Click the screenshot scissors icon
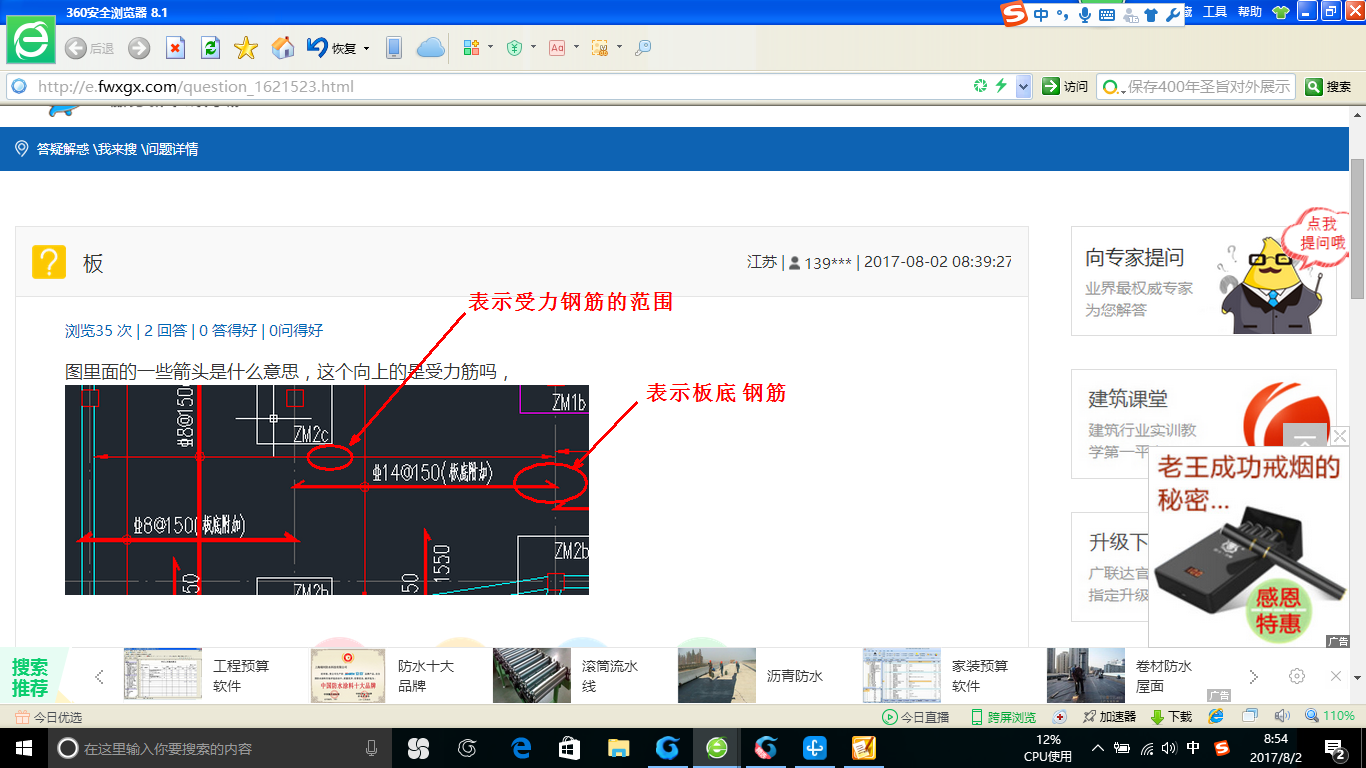Viewport: 1366px width, 768px height. [600, 47]
